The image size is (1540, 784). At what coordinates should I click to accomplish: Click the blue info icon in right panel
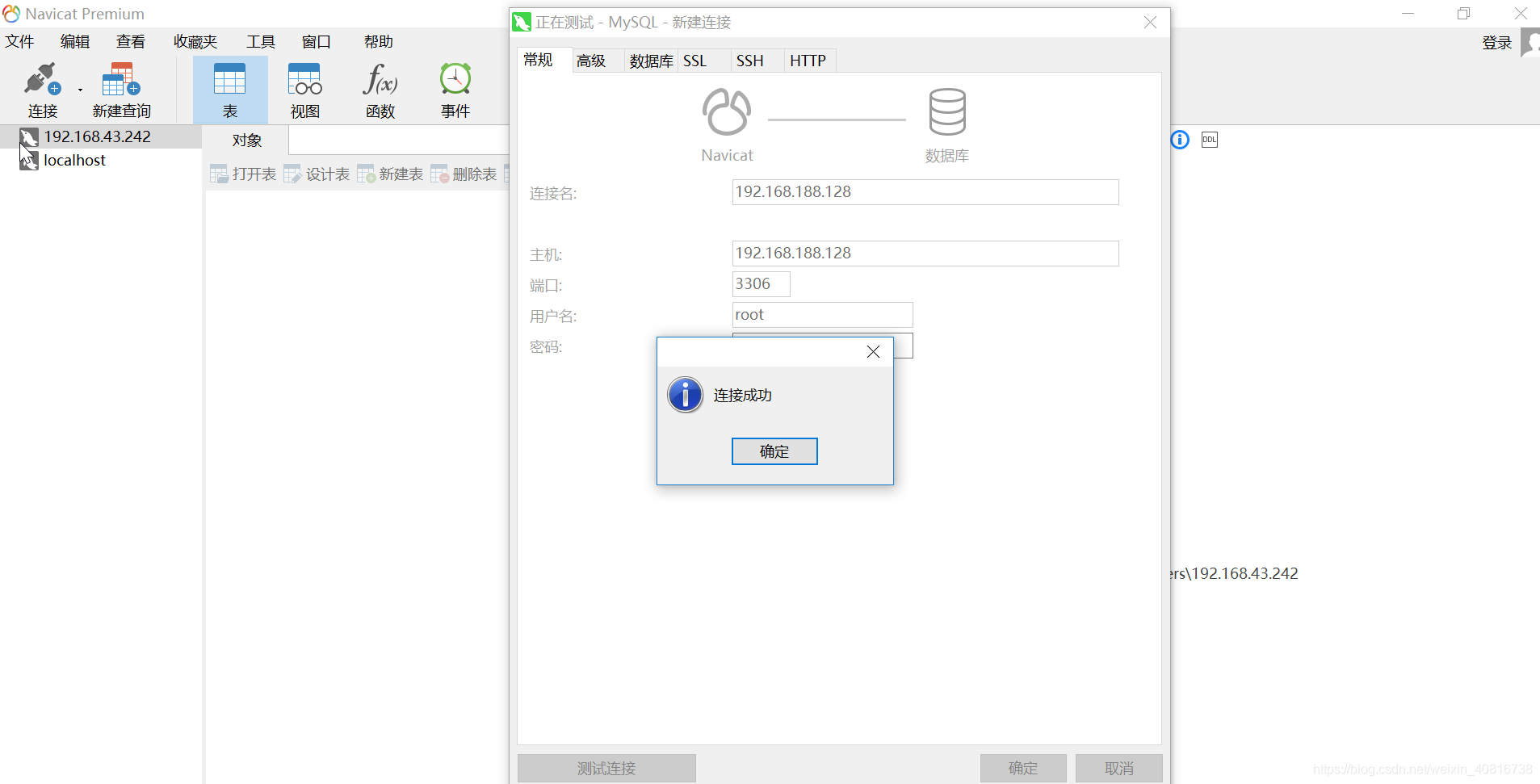click(x=1180, y=140)
